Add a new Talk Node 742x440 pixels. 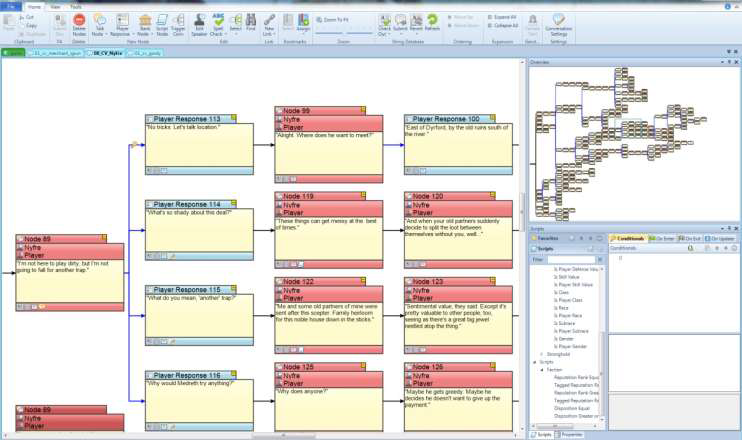pos(100,21)
